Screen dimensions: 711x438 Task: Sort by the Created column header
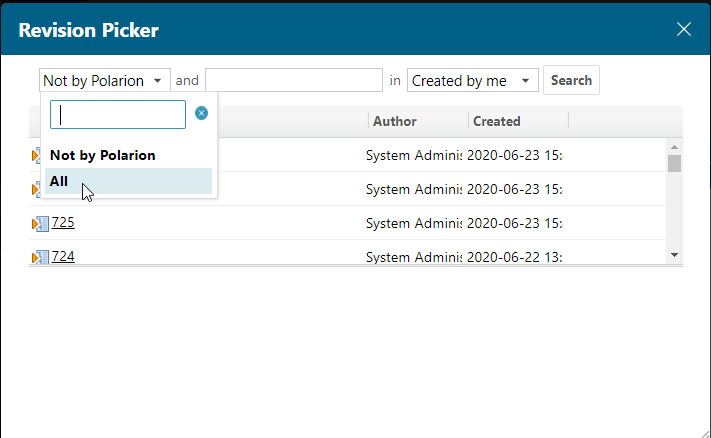pyautogui.click(x=497, y=121)
